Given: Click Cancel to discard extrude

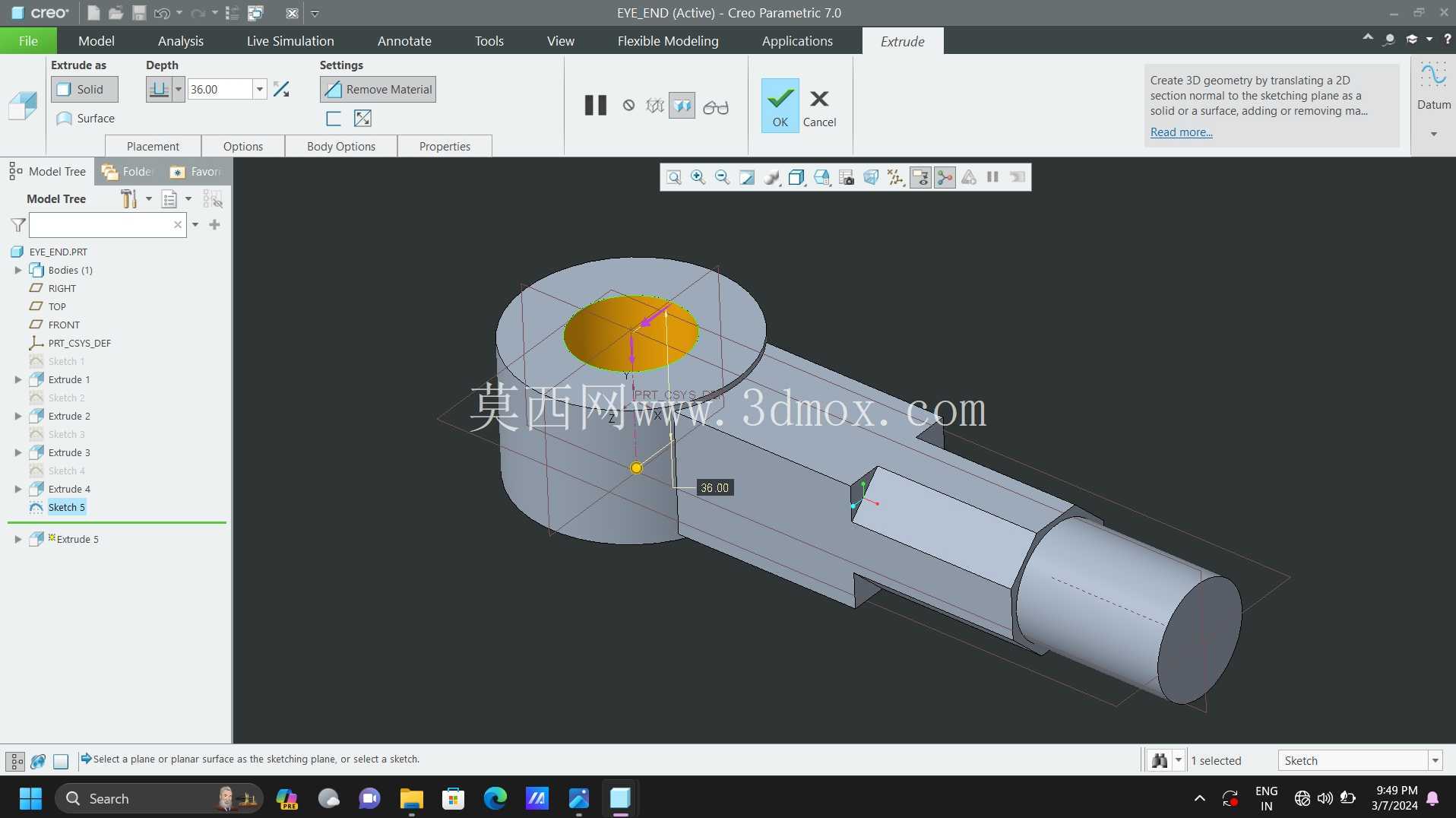Looking at the screenshot, I should [819, 108].
